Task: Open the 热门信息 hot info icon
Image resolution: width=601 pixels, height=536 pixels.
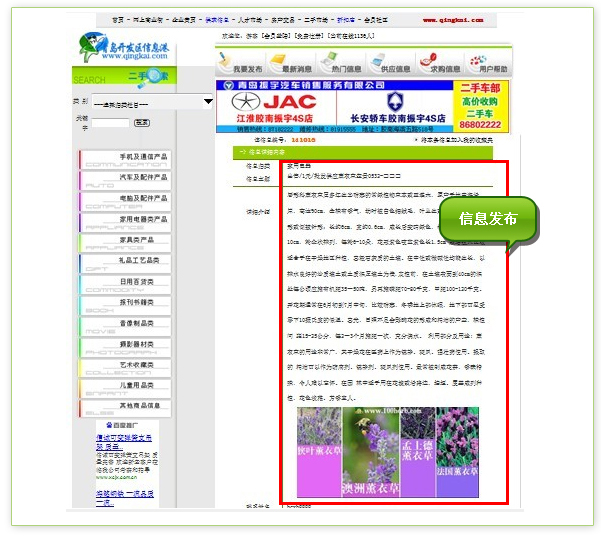Action: (340, 63)
